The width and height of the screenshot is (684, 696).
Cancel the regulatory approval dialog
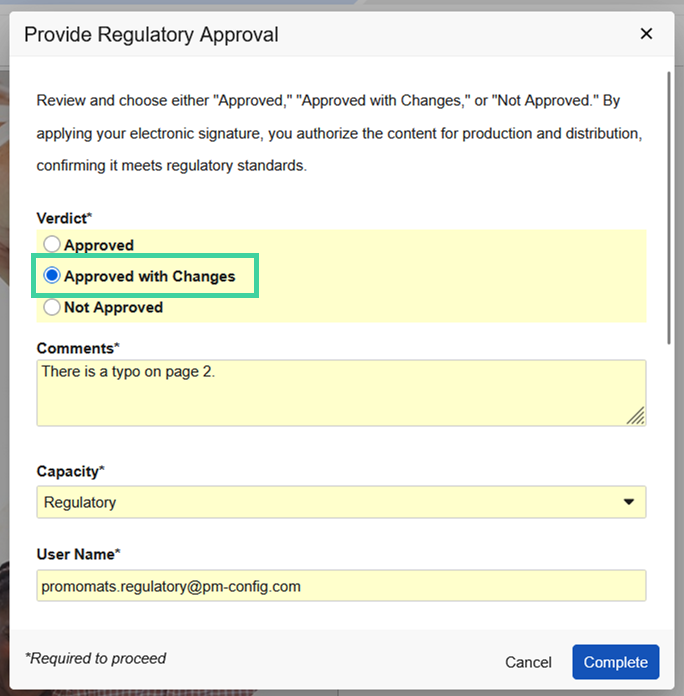point(528,662)
